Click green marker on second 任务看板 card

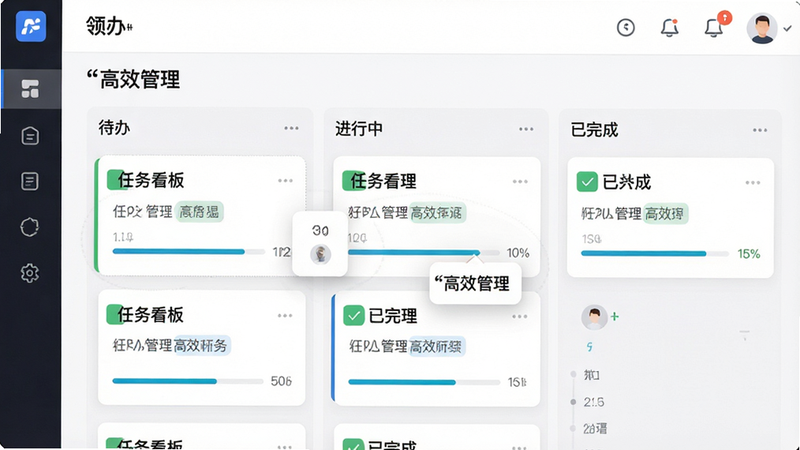click(x=113, y=314)
